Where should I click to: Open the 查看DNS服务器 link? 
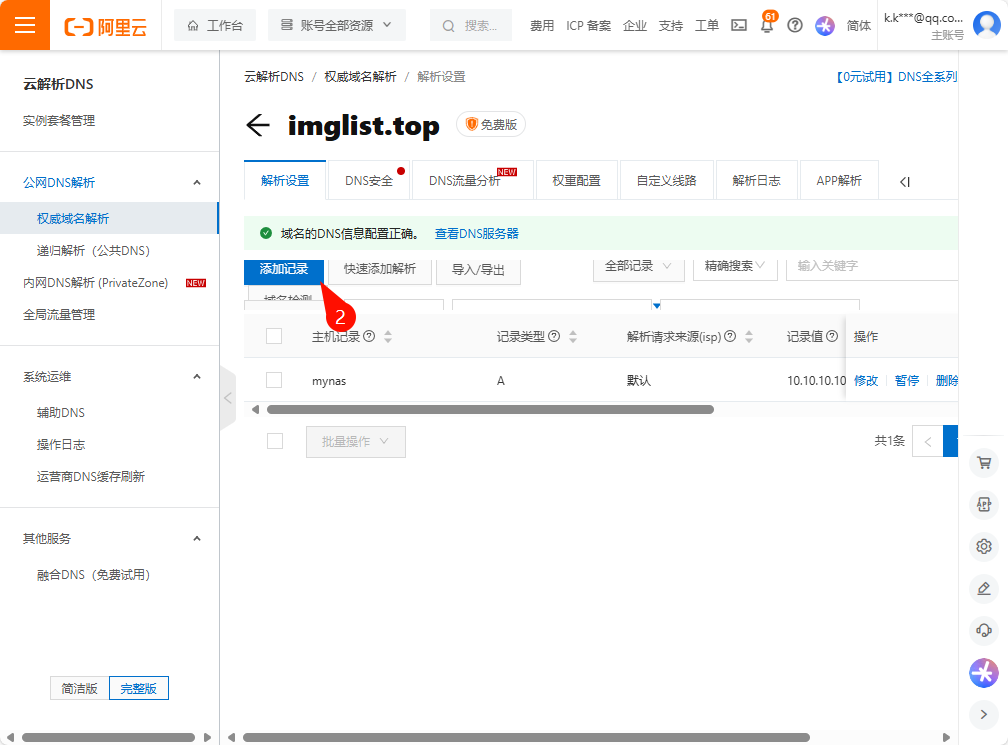[476, 233]
